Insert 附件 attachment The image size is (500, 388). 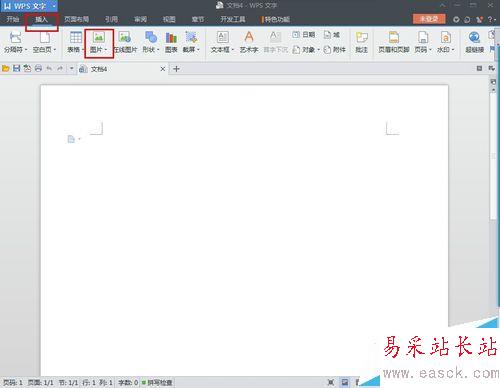tap(335, 50)
